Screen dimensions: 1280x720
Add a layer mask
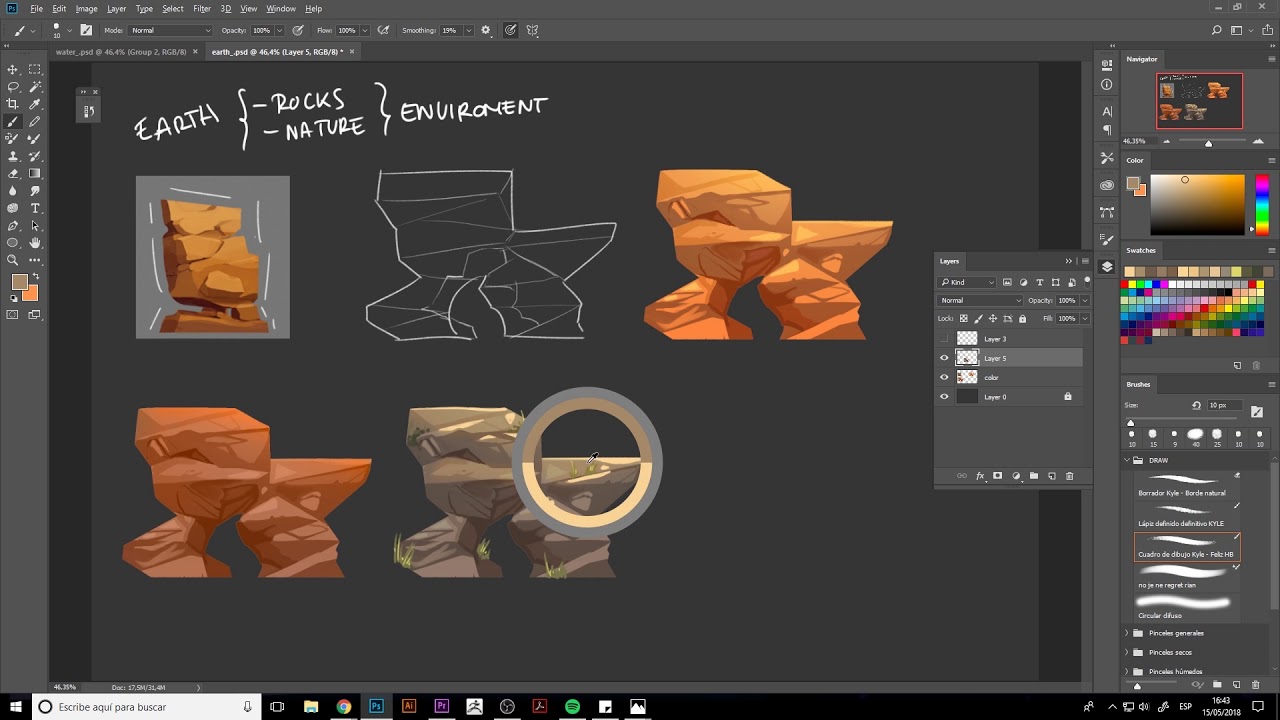(997, 476)
